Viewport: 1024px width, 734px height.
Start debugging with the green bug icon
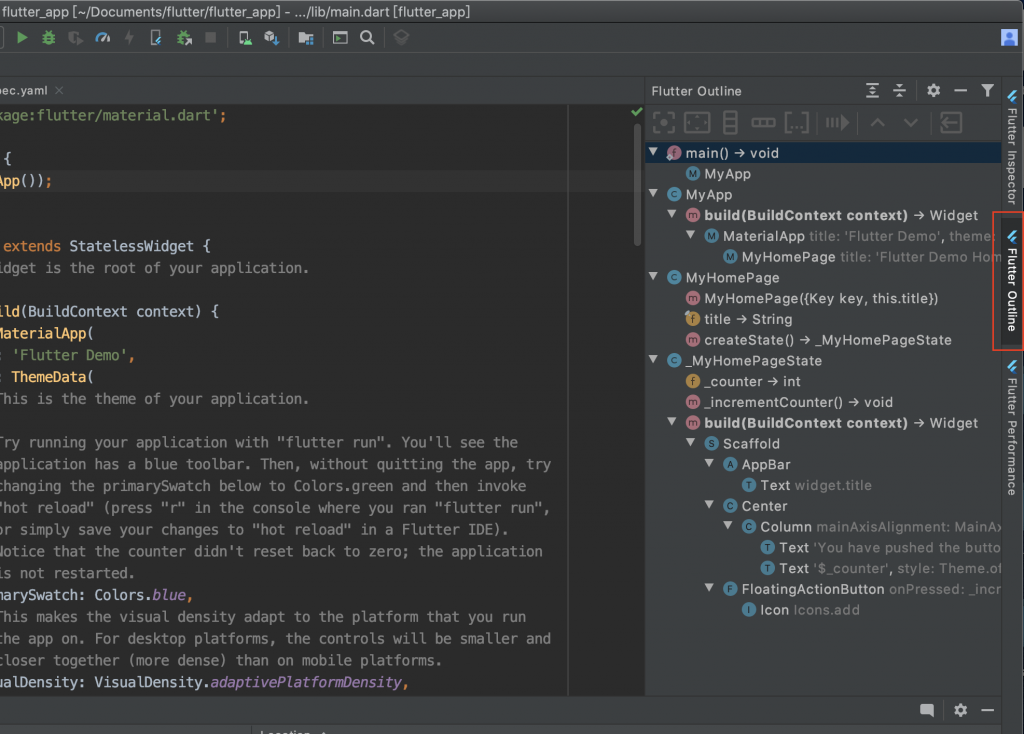[x=49, y=38]
